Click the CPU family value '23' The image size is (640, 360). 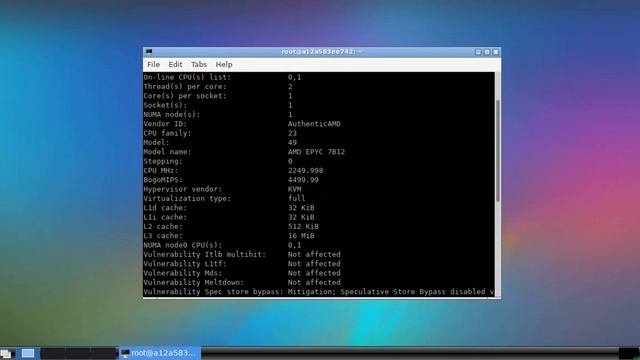(x=292, y=133)
